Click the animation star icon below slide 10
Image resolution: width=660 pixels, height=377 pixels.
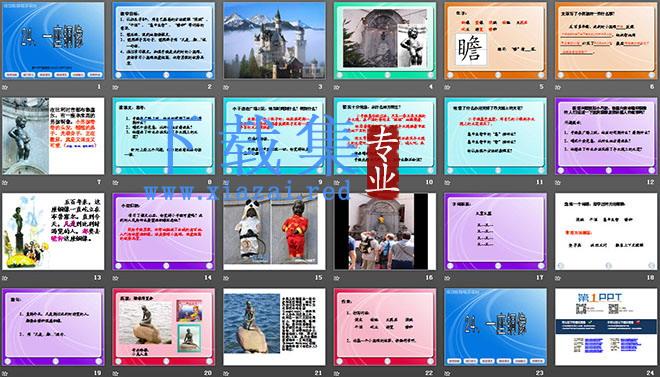click(x=337, y=183)
